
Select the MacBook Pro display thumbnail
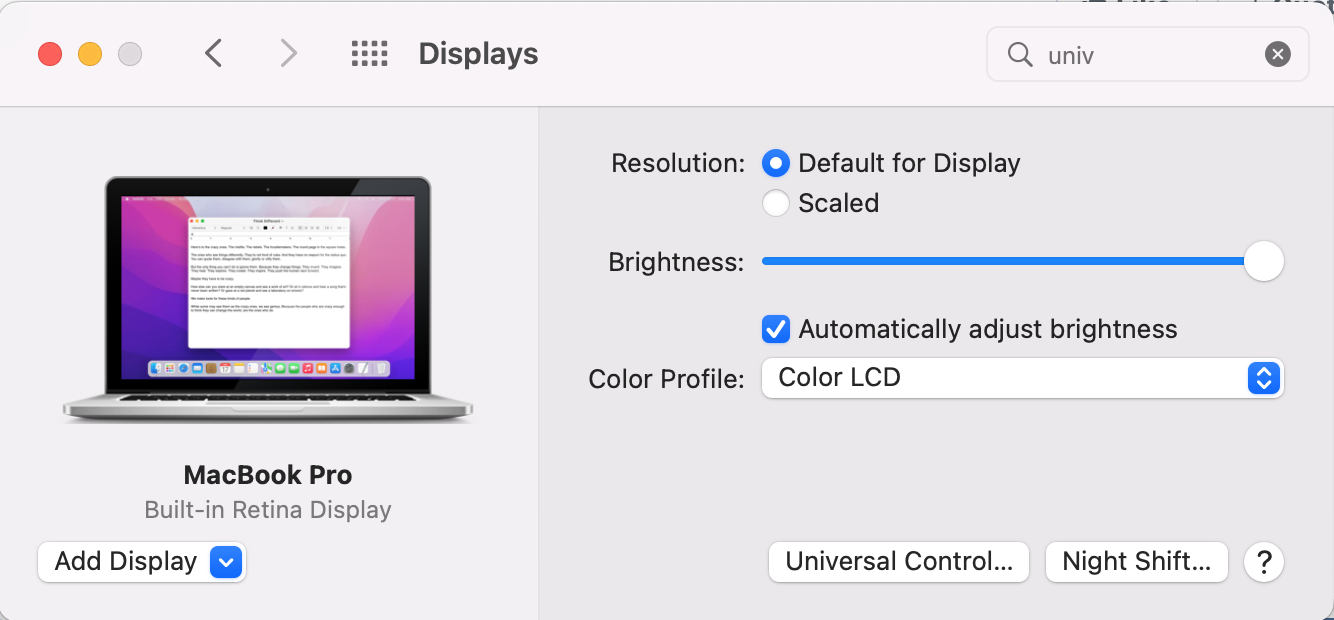click(268, 298)
